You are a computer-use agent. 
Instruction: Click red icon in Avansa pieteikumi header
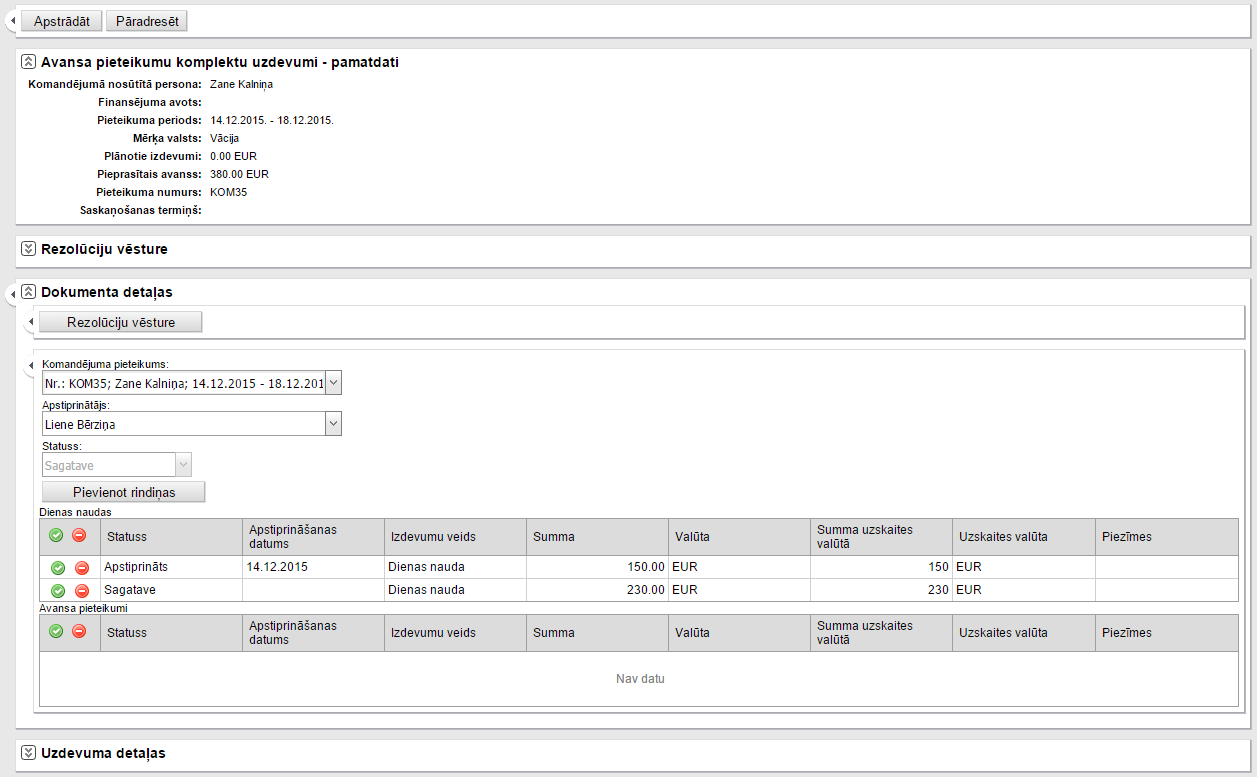click(x=79, y=631)
